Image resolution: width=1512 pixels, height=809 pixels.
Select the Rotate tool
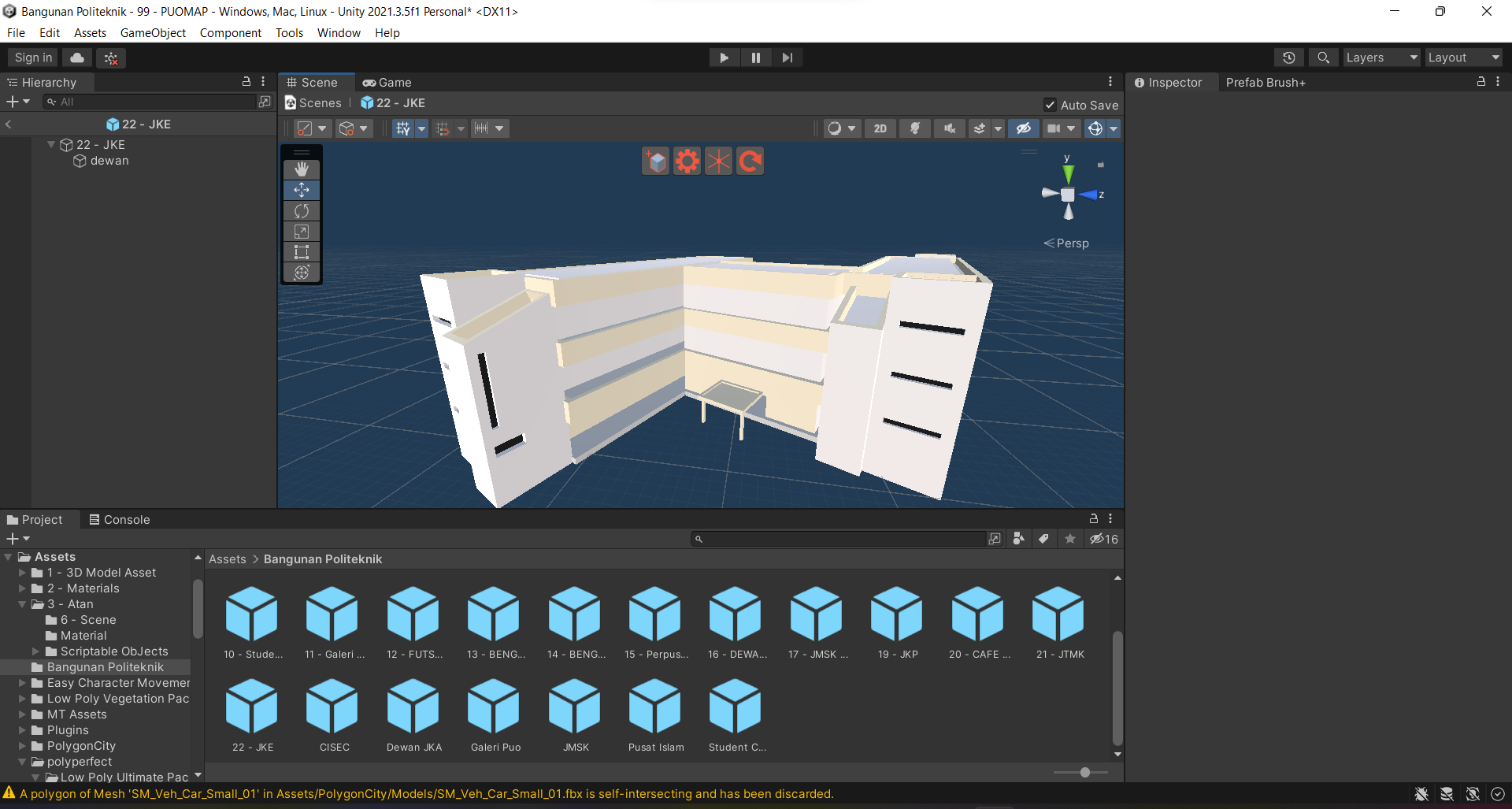pyautogui.click(x=302, y=211)
